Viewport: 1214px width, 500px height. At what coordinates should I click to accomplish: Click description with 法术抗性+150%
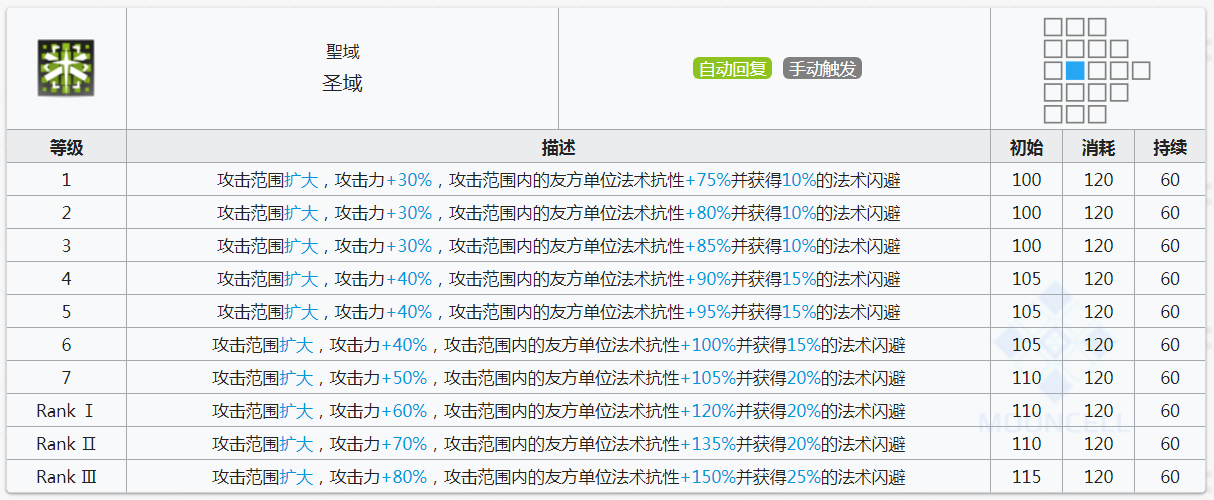pos(558,477)
